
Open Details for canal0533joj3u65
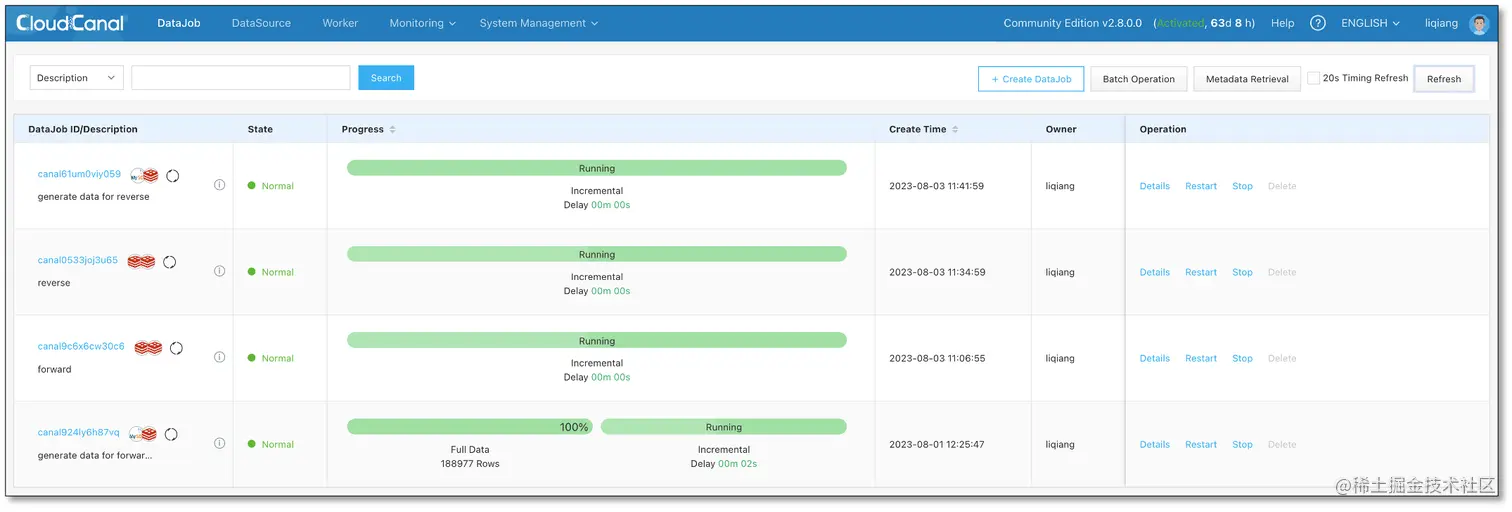click(1155, 272)
